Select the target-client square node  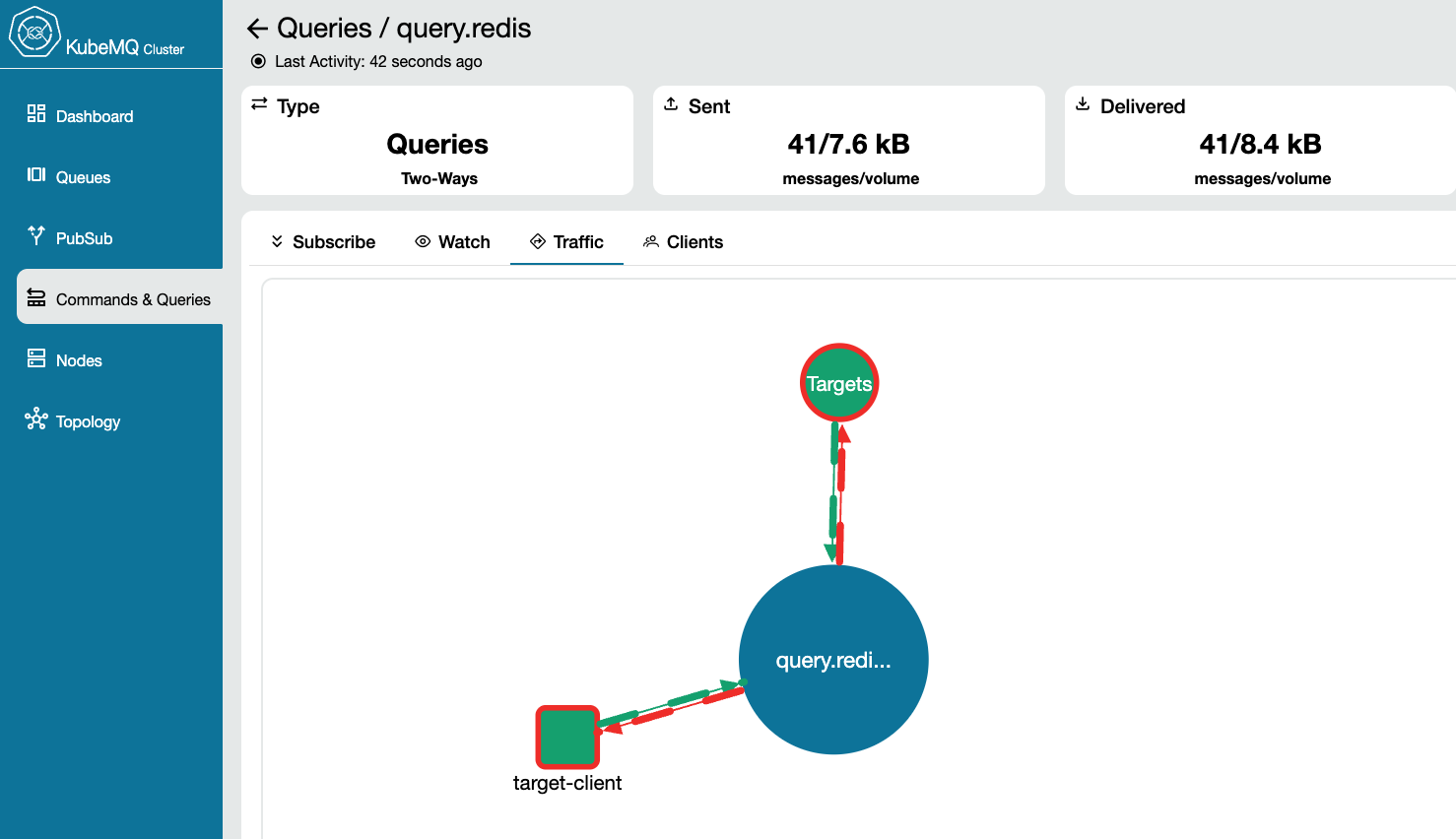point(567,737)
